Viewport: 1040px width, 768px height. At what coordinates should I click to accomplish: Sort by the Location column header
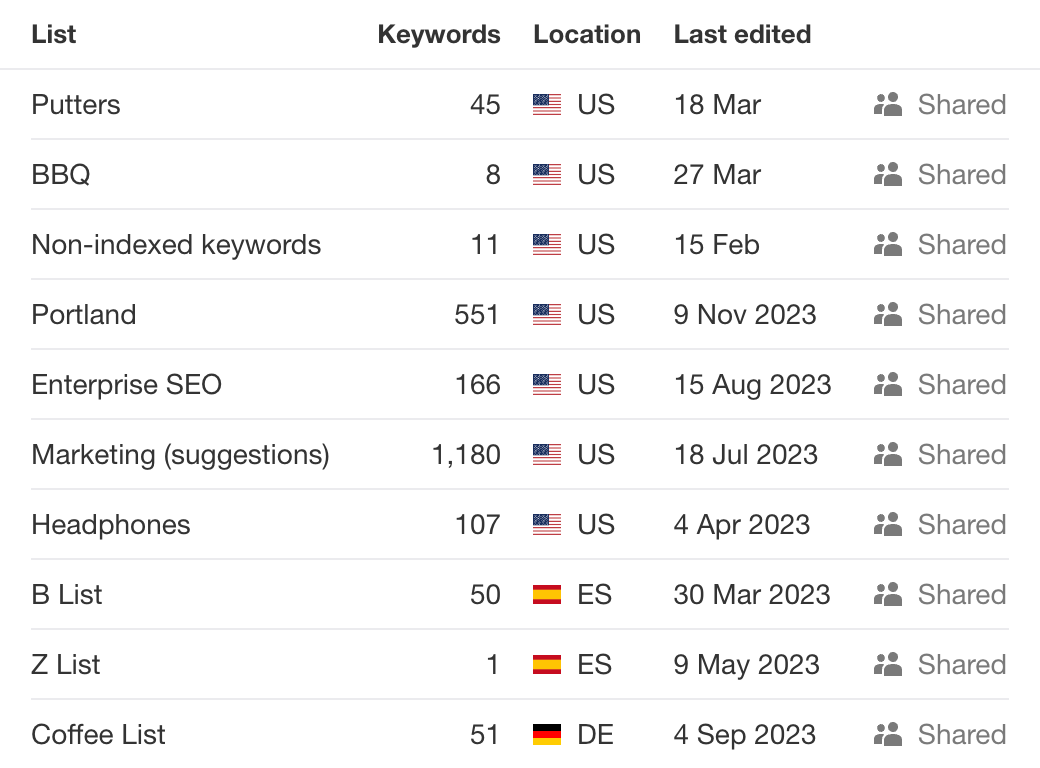coord(587,34)
